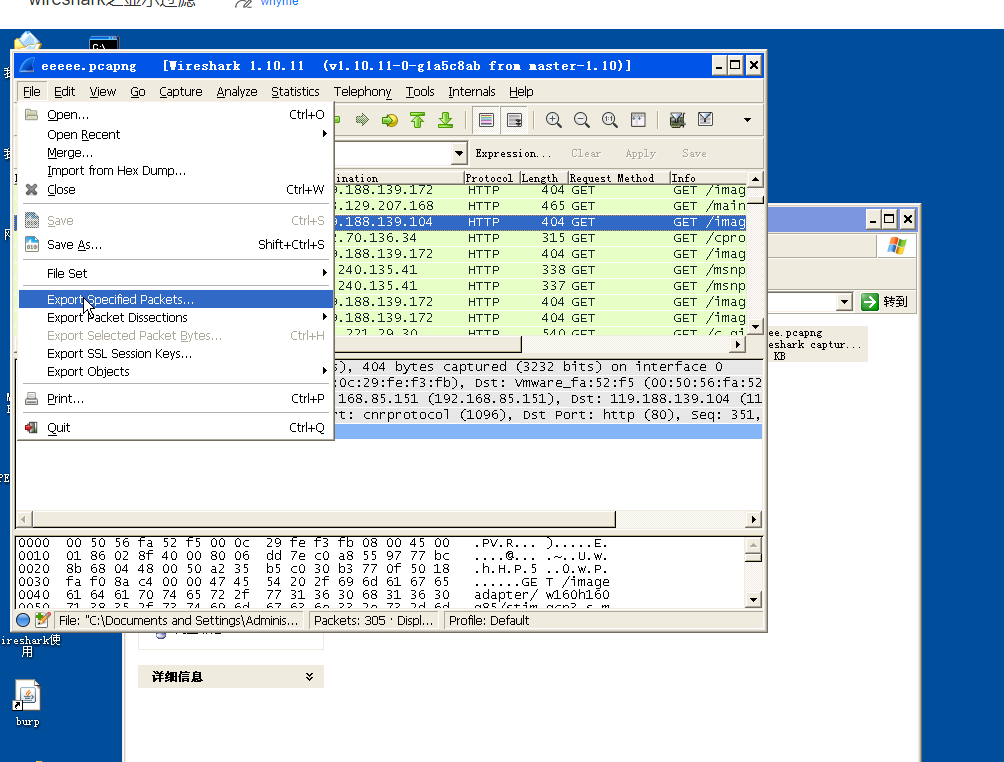Select the 'Dst Port: http (80)' detail line

548,415
